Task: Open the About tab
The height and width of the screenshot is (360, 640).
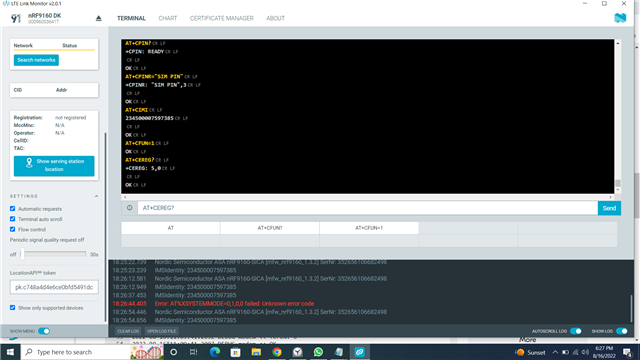Action: coord(276,18)
